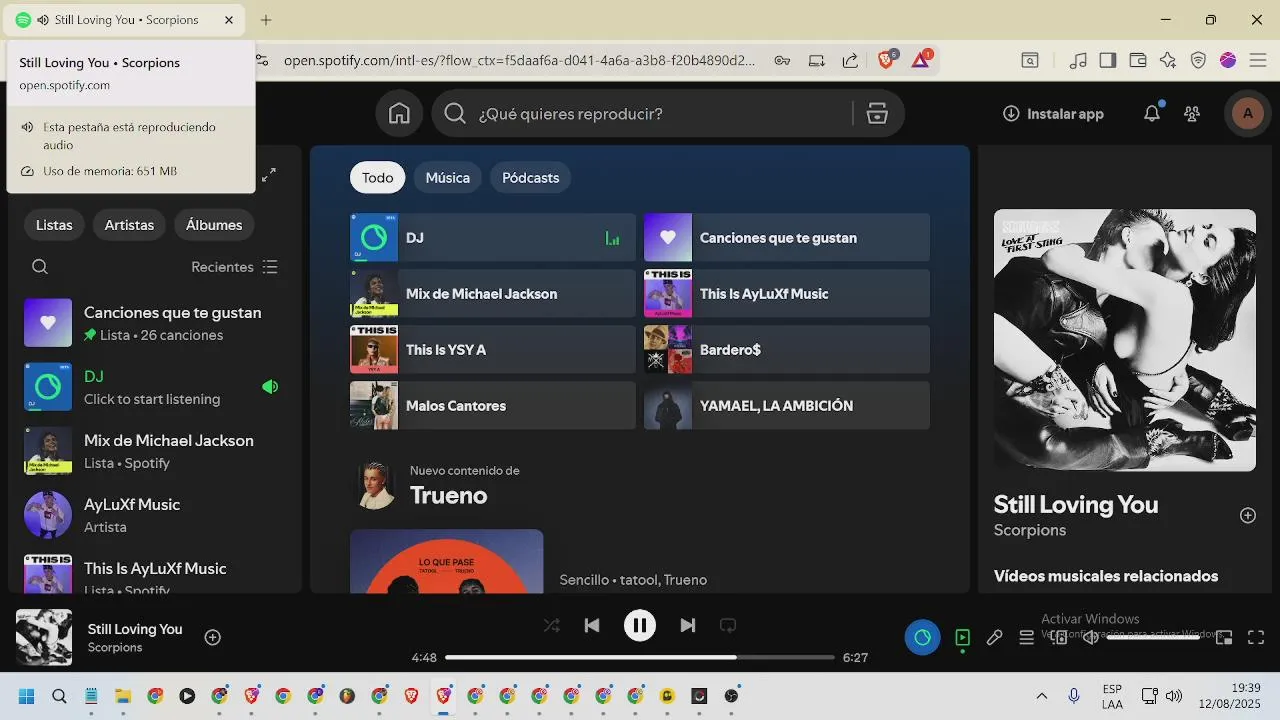Select Canciones que te gustan in library
1280x720 pixels.
(x=153, y=323)
